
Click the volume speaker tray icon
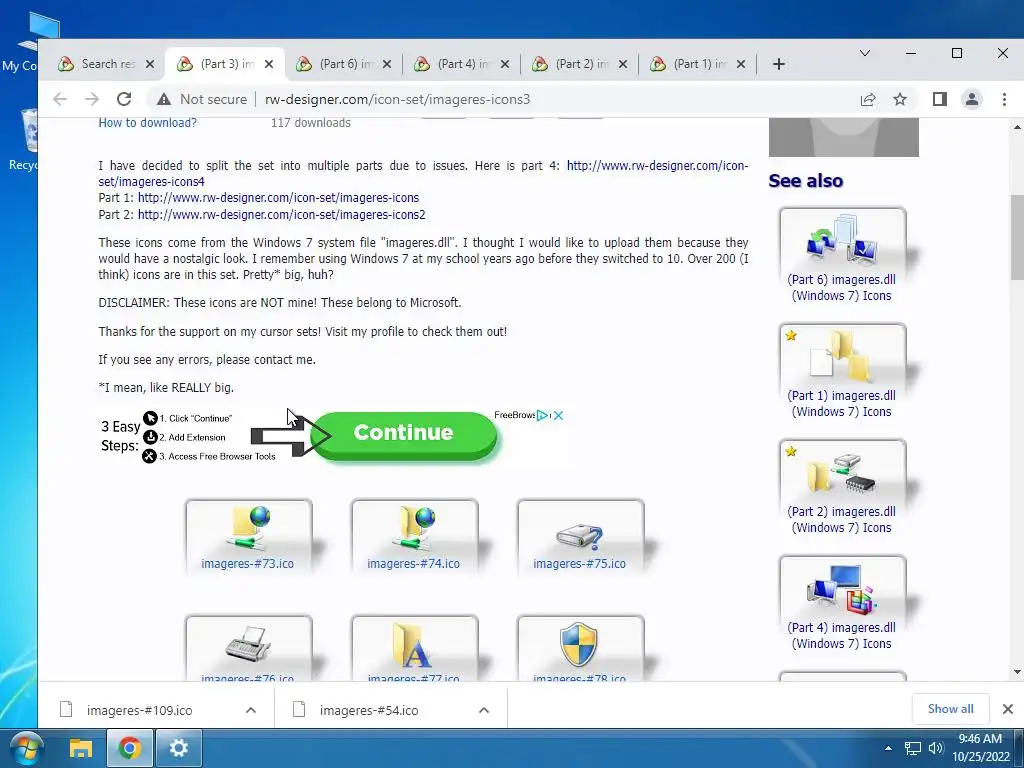pos(936,748)
